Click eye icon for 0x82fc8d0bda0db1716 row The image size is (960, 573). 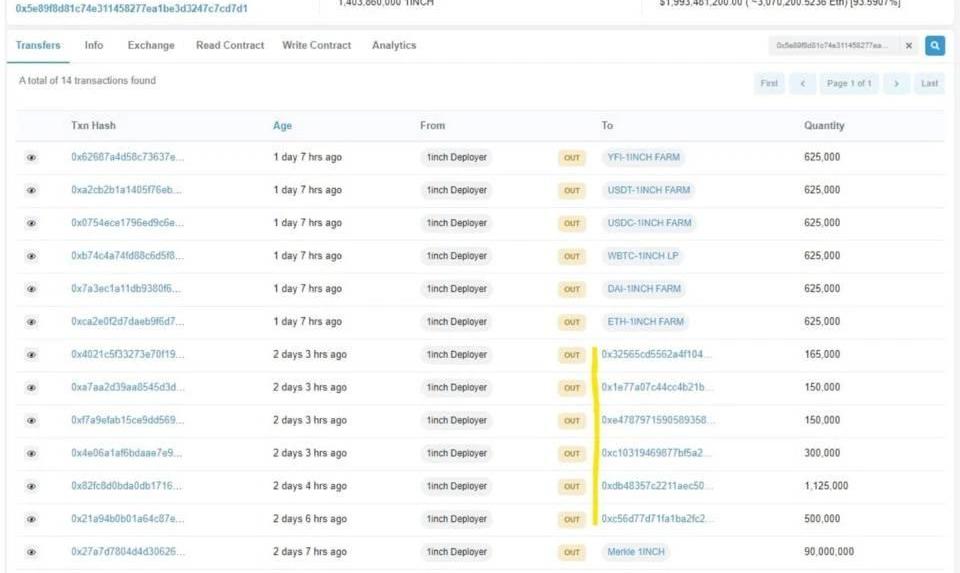pos(31,486)
